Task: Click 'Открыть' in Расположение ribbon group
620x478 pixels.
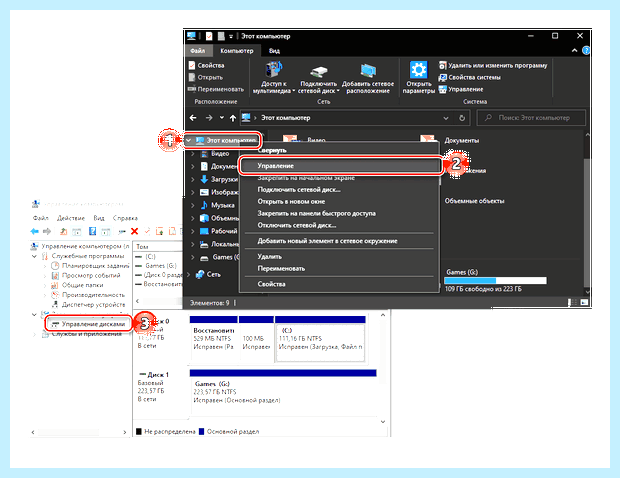Action: [206, 77]
